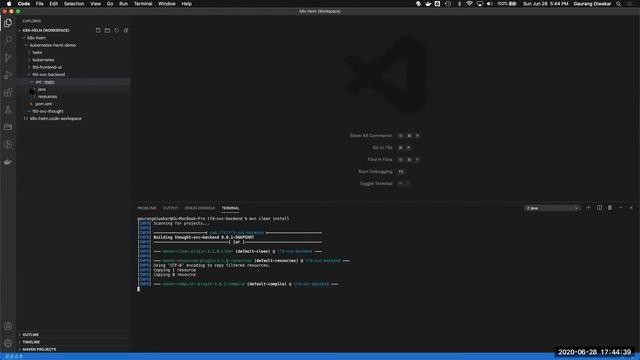Open the Docker whale view in activity bar

click(8, 162)
